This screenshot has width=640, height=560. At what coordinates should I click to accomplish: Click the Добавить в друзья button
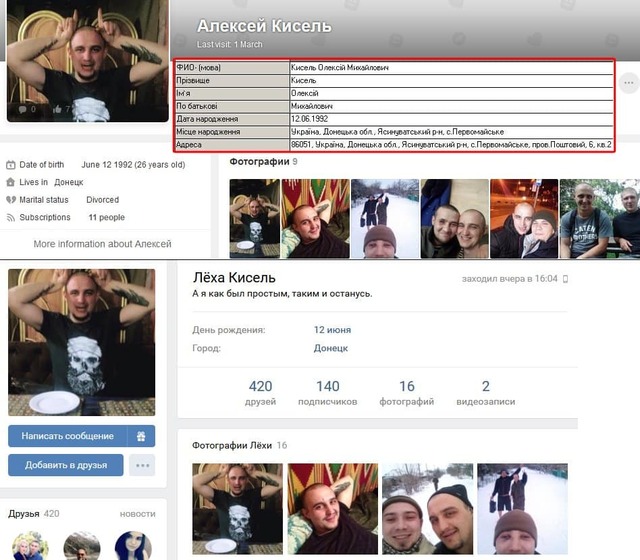pyautogui.click(x=66, y=465)
